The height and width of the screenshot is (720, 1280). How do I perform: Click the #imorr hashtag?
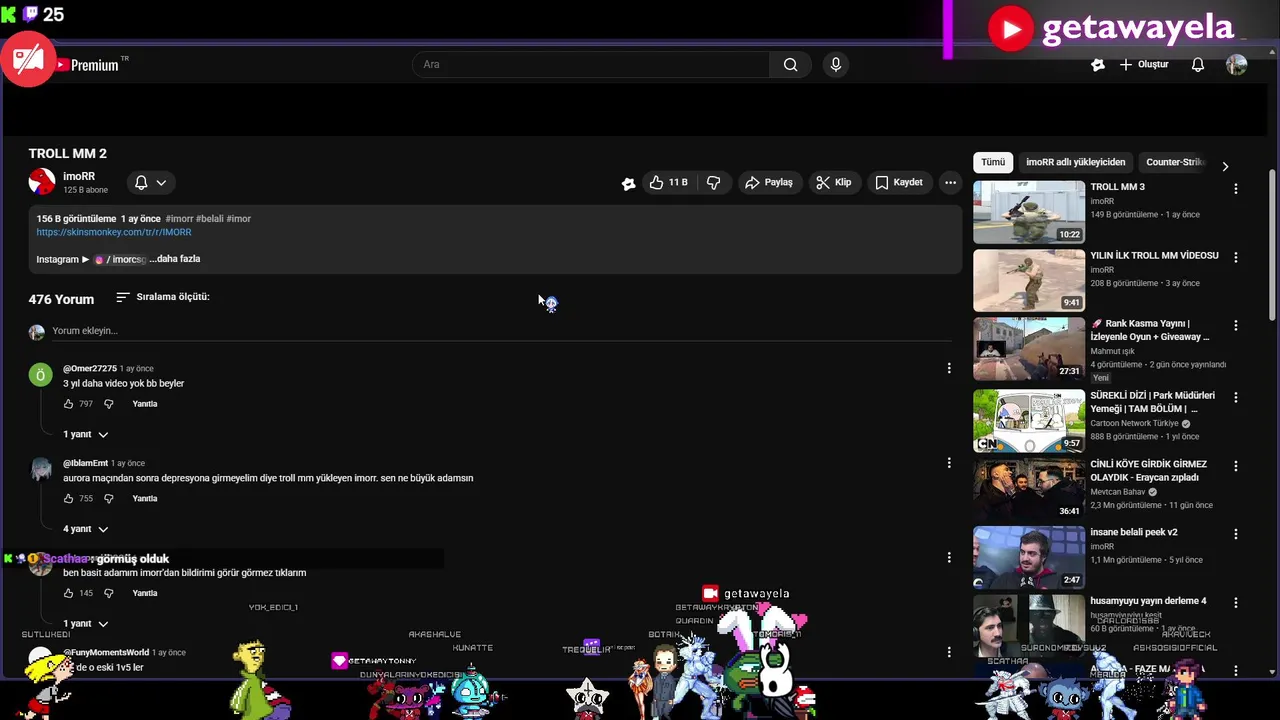179,219
